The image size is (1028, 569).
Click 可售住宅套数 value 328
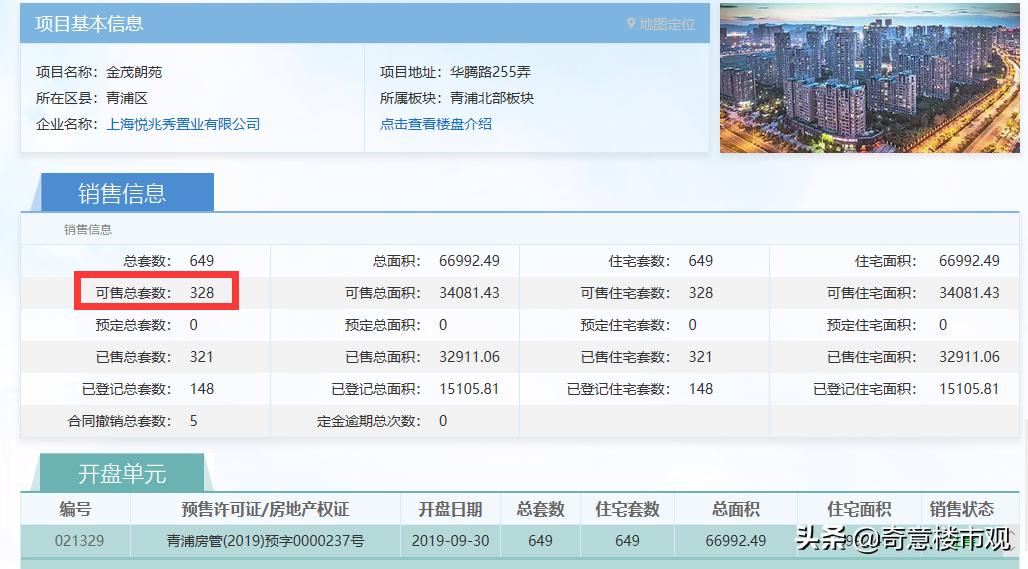(701, 293)
